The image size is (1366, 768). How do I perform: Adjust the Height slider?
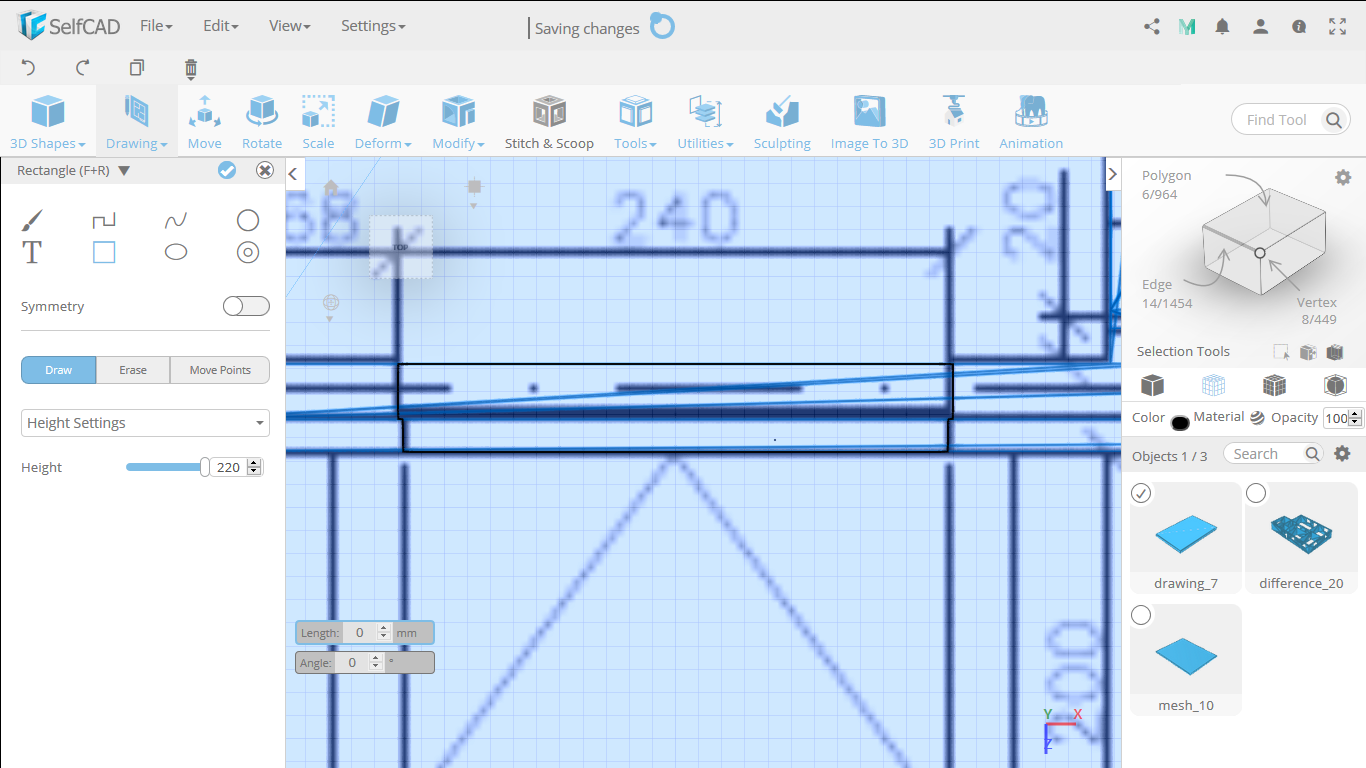click(166, 467)
